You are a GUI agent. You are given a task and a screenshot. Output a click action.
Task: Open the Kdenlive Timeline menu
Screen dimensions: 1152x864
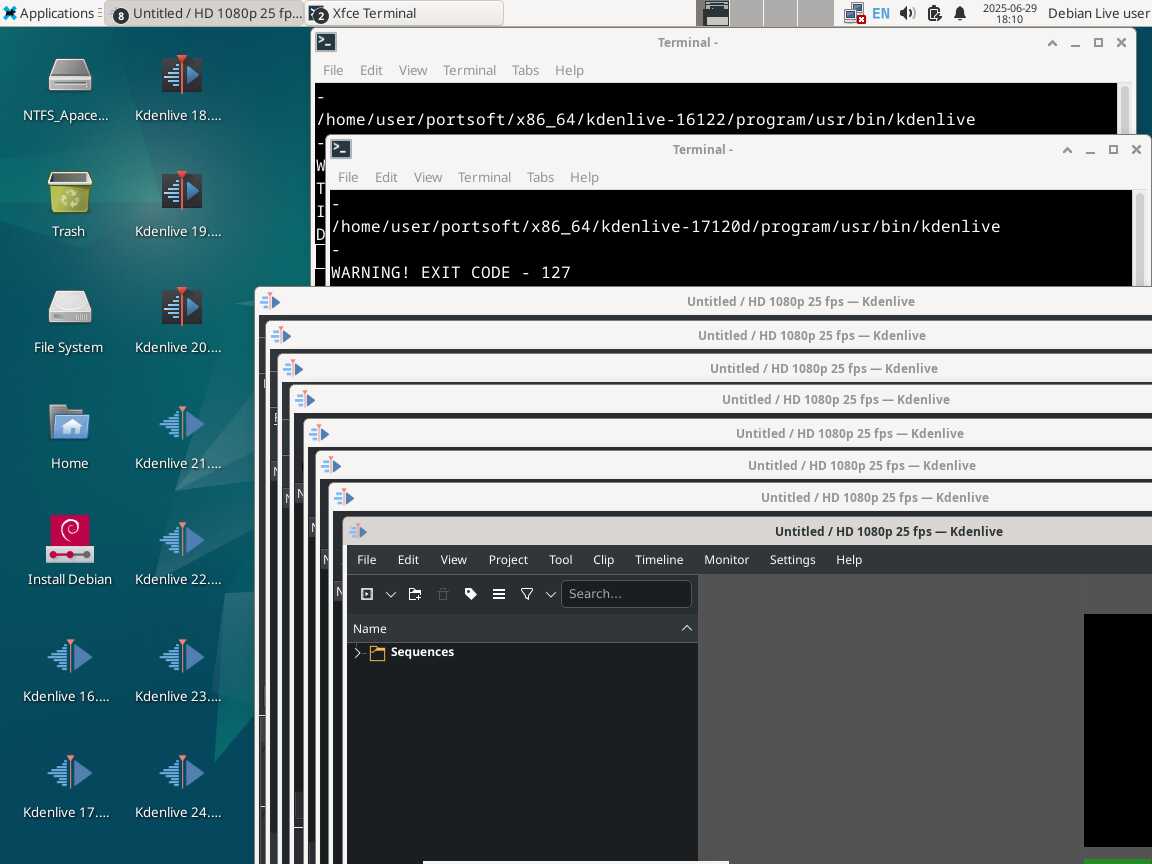pos(659,560)
